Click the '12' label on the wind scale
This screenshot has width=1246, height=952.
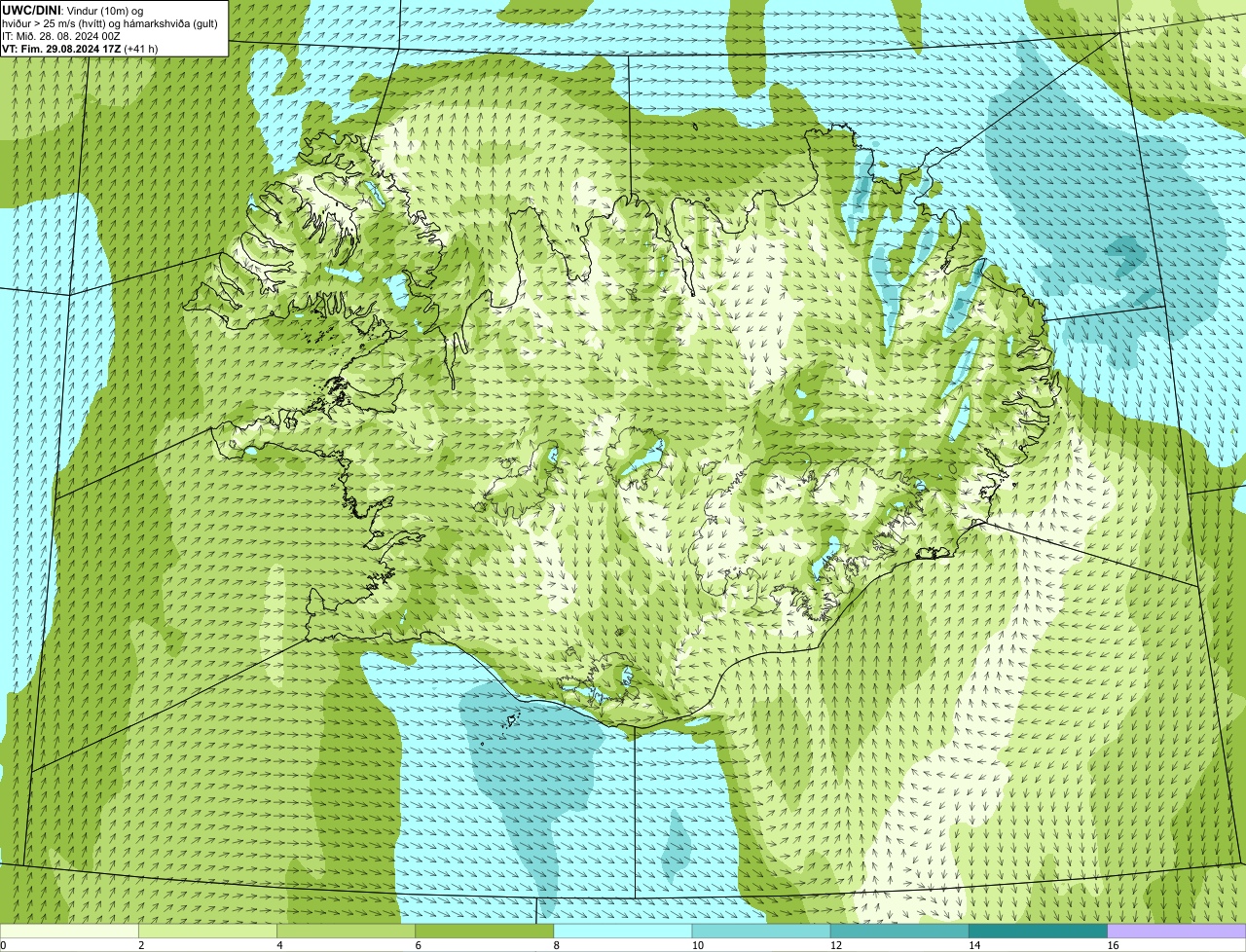836,945
